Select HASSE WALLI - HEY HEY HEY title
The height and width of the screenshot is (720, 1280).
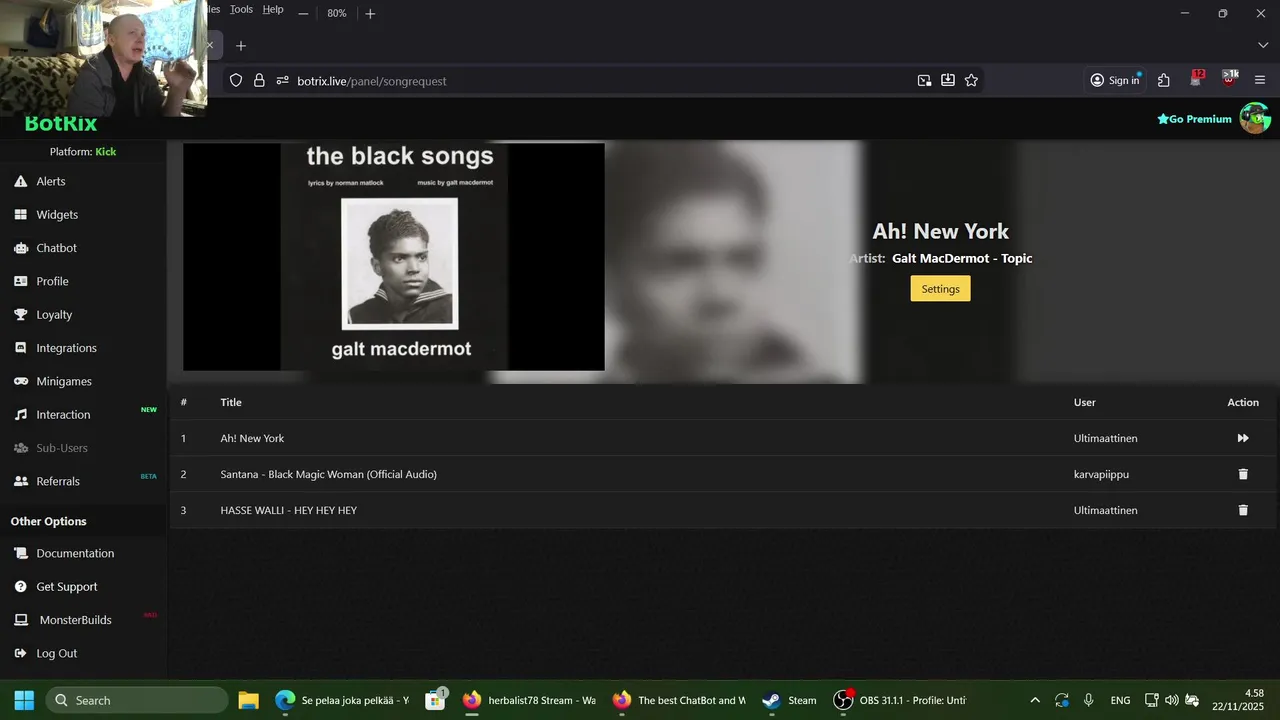288,510
